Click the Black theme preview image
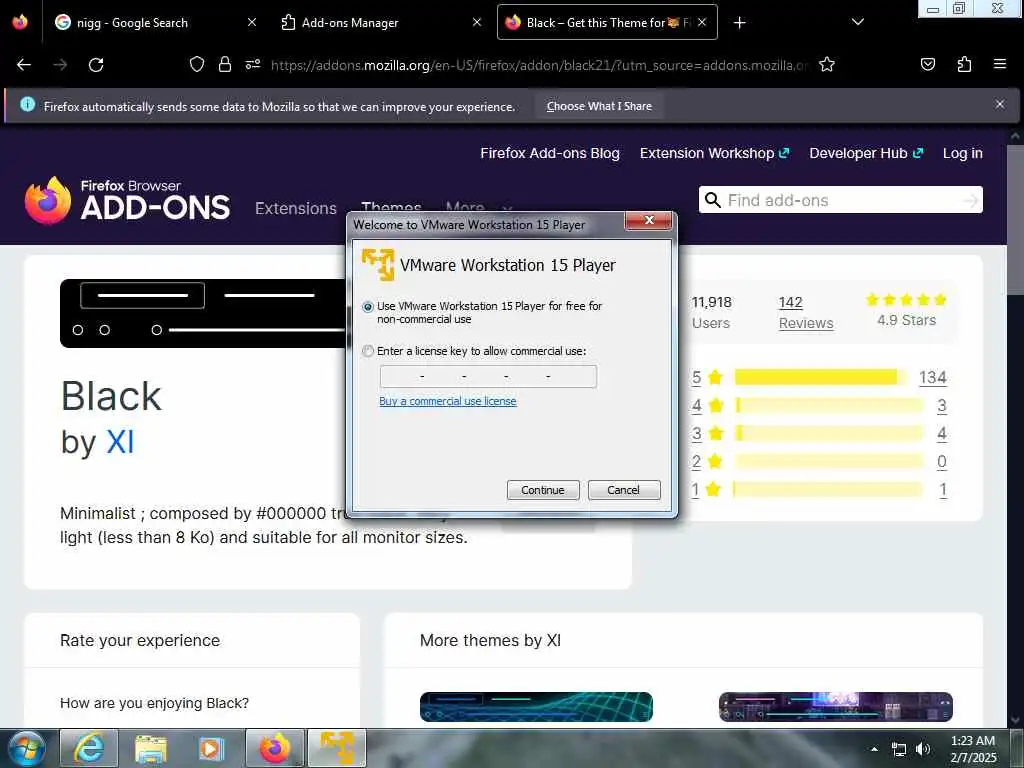1024x768 pixels. coord(202,313)
